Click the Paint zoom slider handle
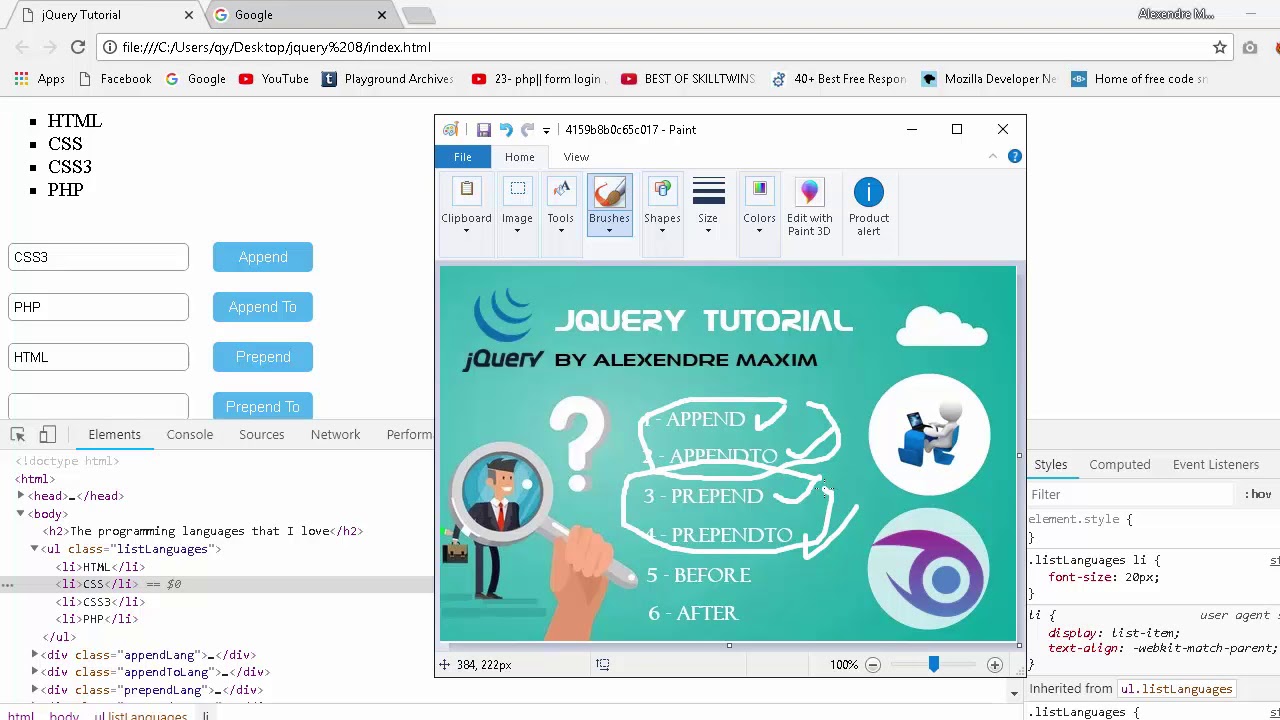 click(x=933, y=665)
